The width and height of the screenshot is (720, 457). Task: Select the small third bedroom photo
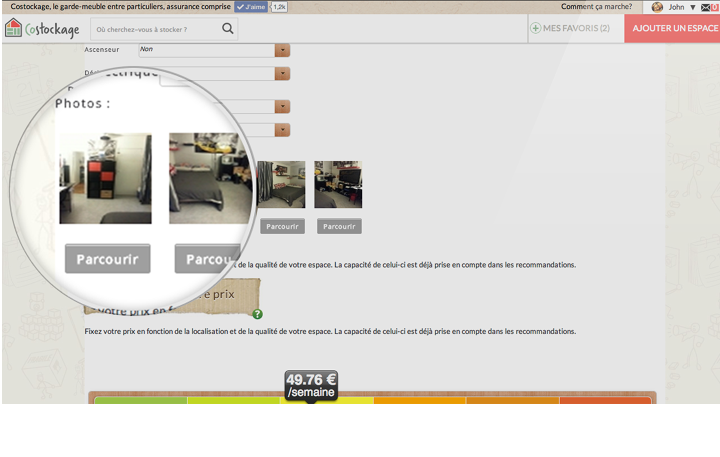281,184
